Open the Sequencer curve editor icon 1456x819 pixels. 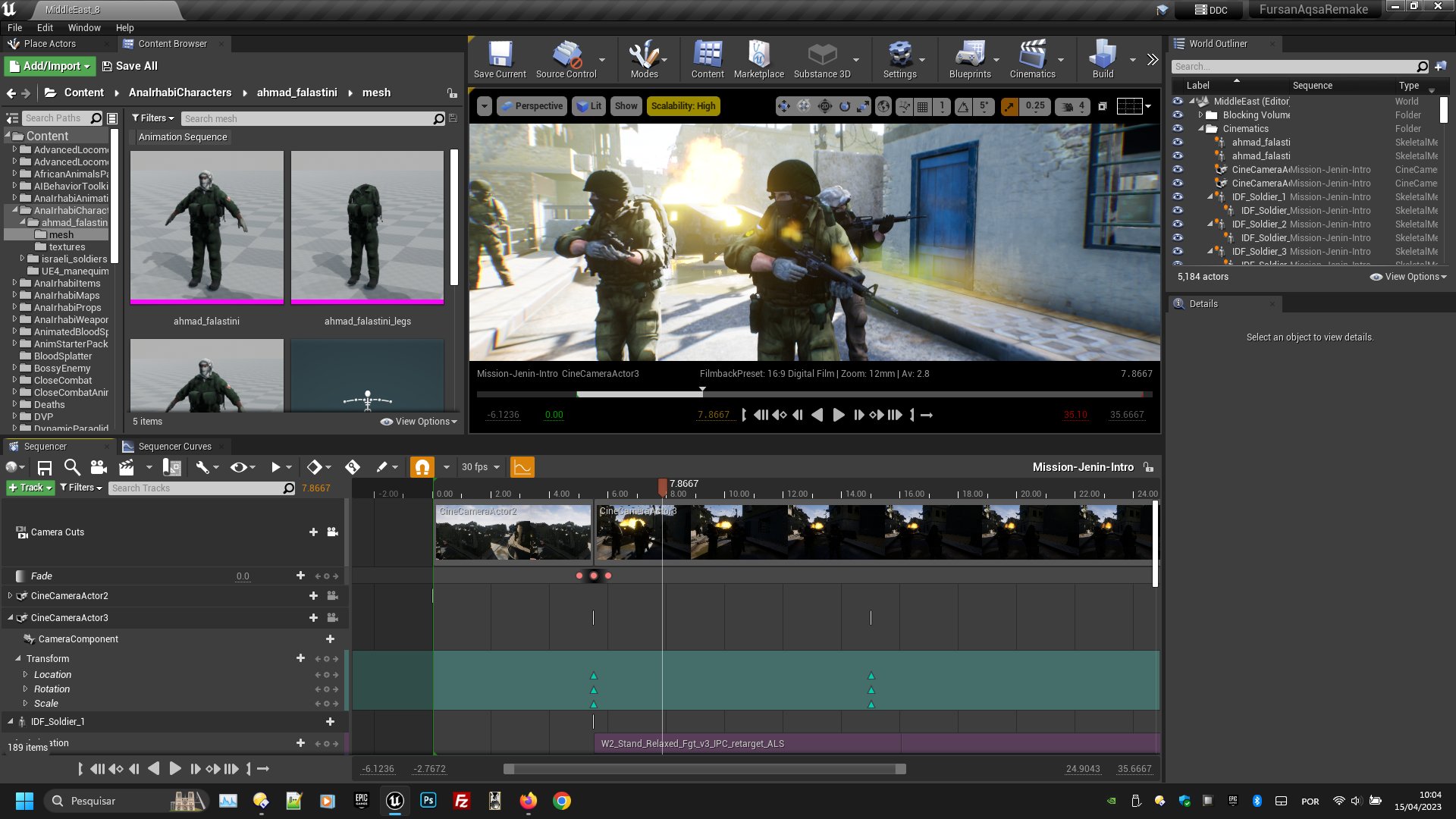coord(522,467)
